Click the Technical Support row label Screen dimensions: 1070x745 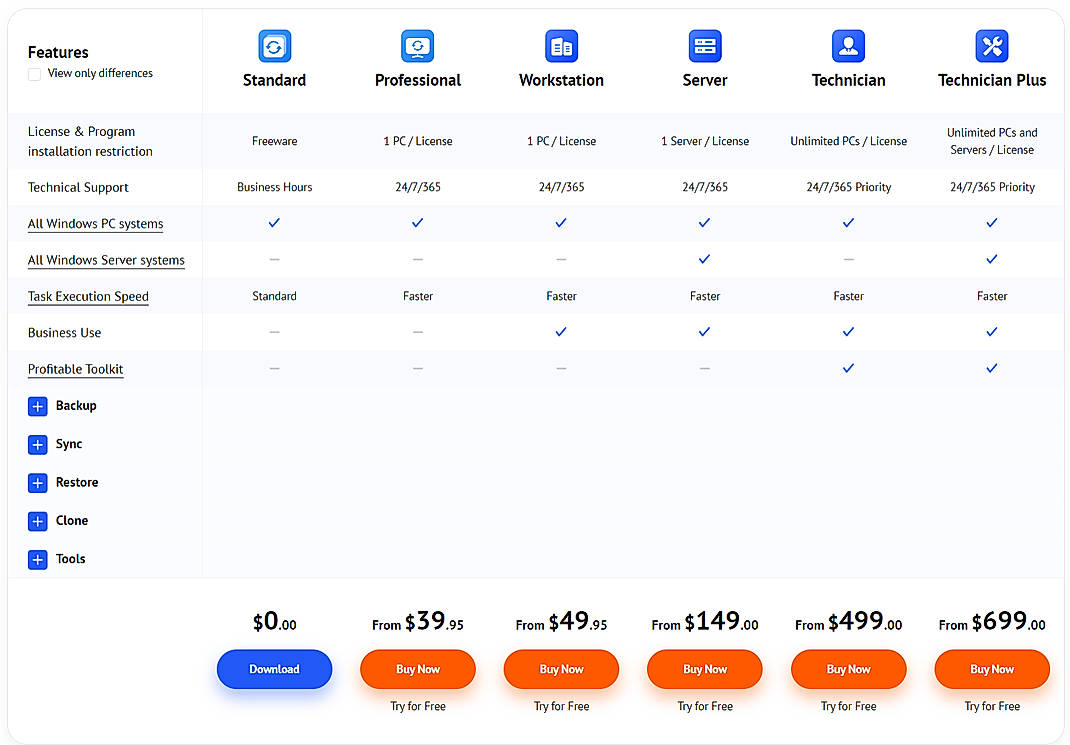(x=78, y=188)
